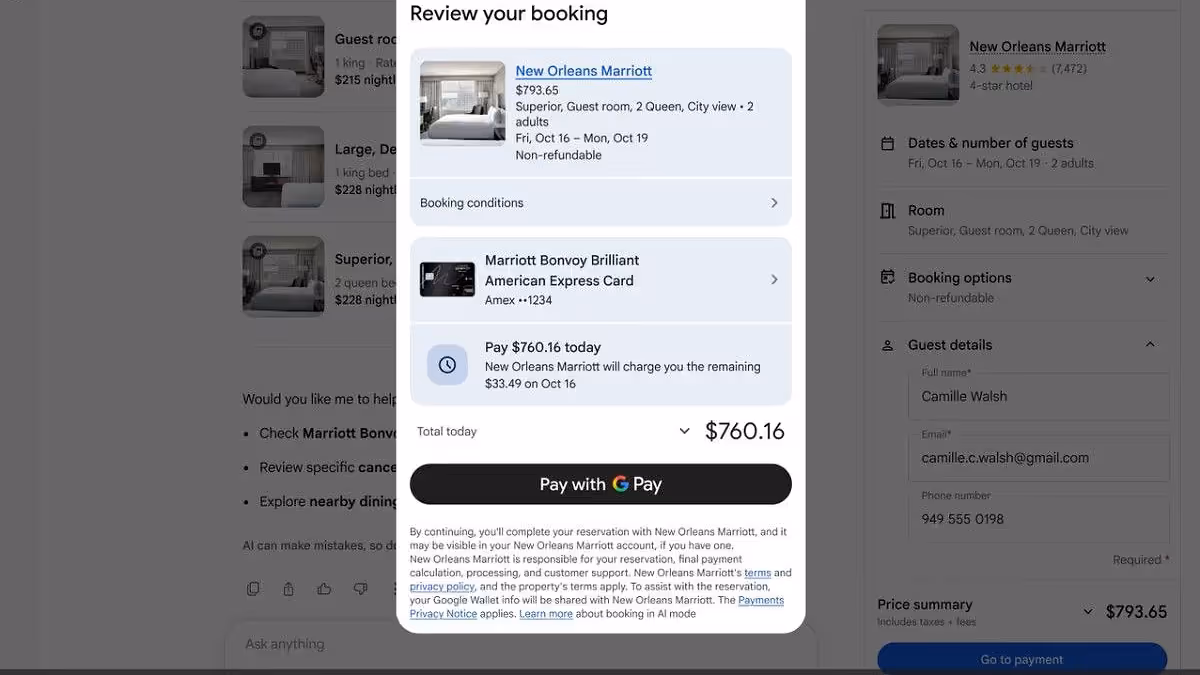The width and height of the screenshot is (1200, 675).
Task: Edit the Full name field with Camille Walsh
Action: point(1039,396)
